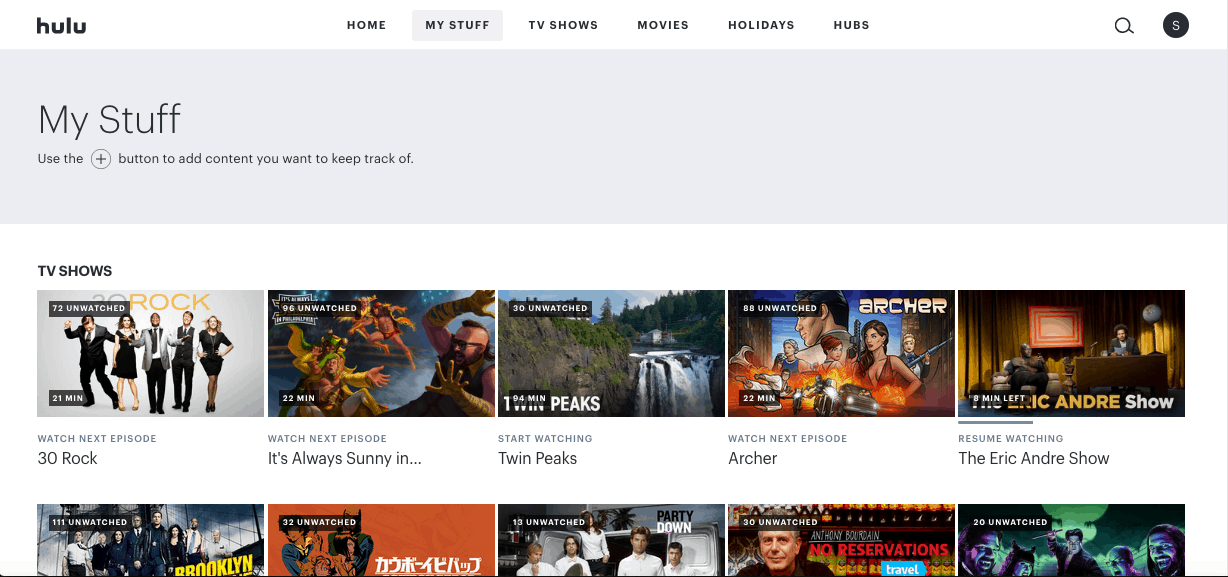Click the My Stuff page heading
The height and width of the screenshot is (577, 1228).
coord(109,119)
